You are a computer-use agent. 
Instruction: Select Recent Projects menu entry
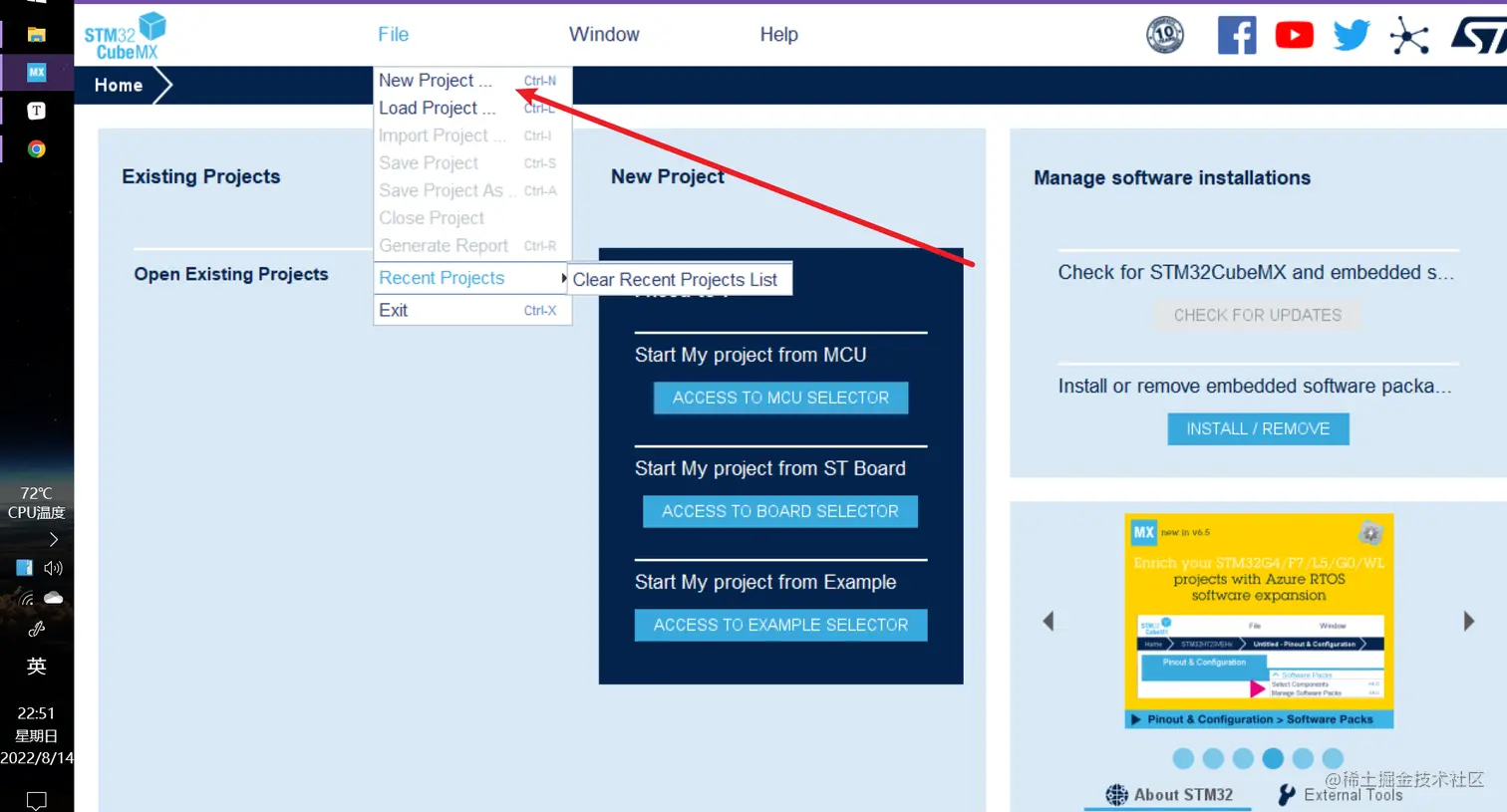click(472, 278)
